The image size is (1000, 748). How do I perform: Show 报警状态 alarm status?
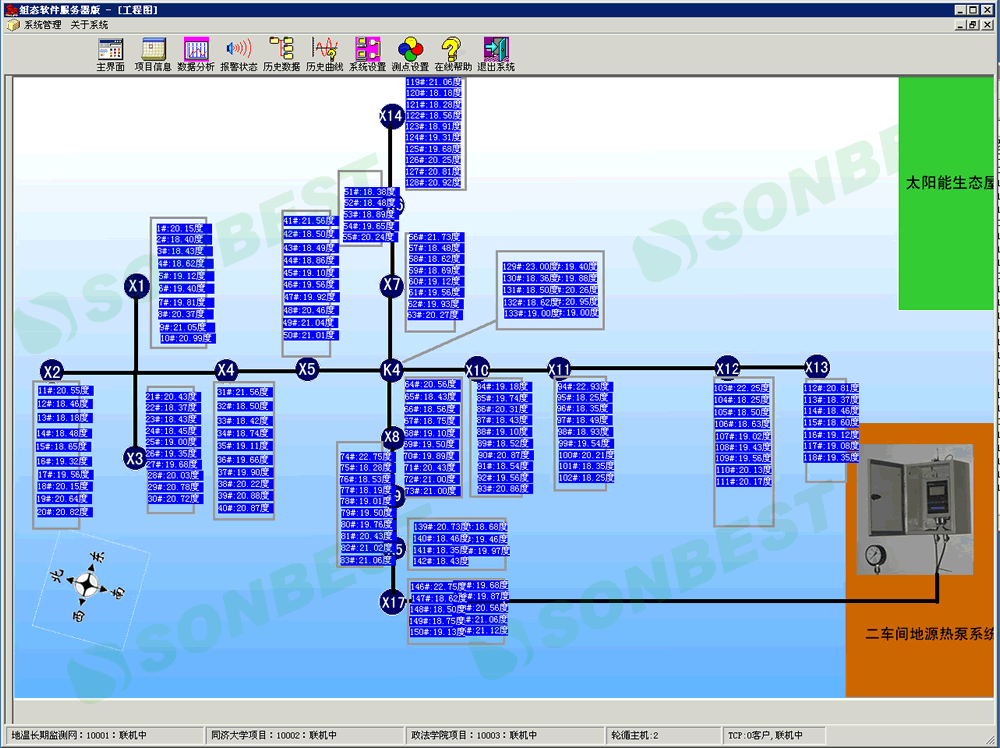click(x=238, y=54)
